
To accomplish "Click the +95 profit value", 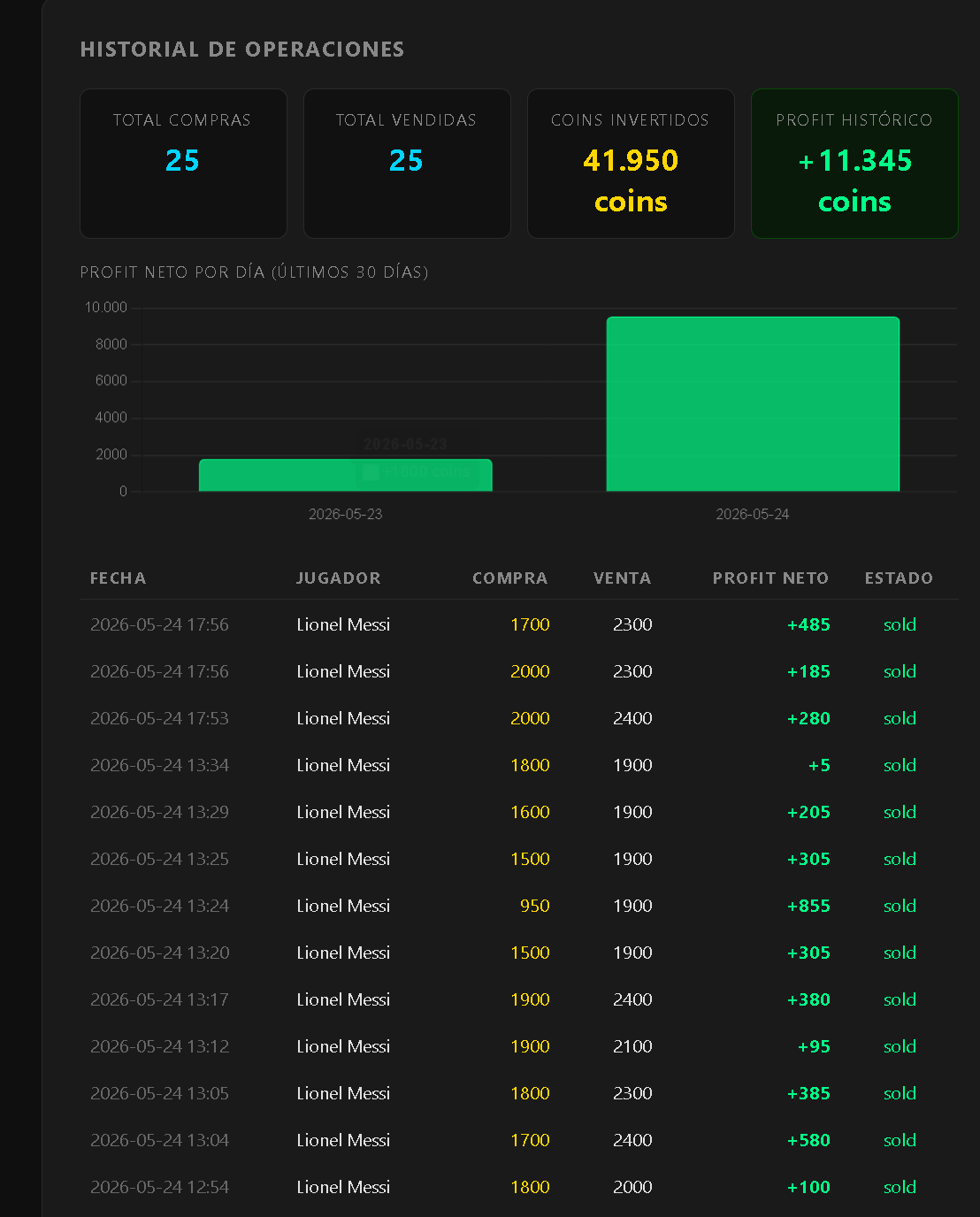I will (814, 1046).
